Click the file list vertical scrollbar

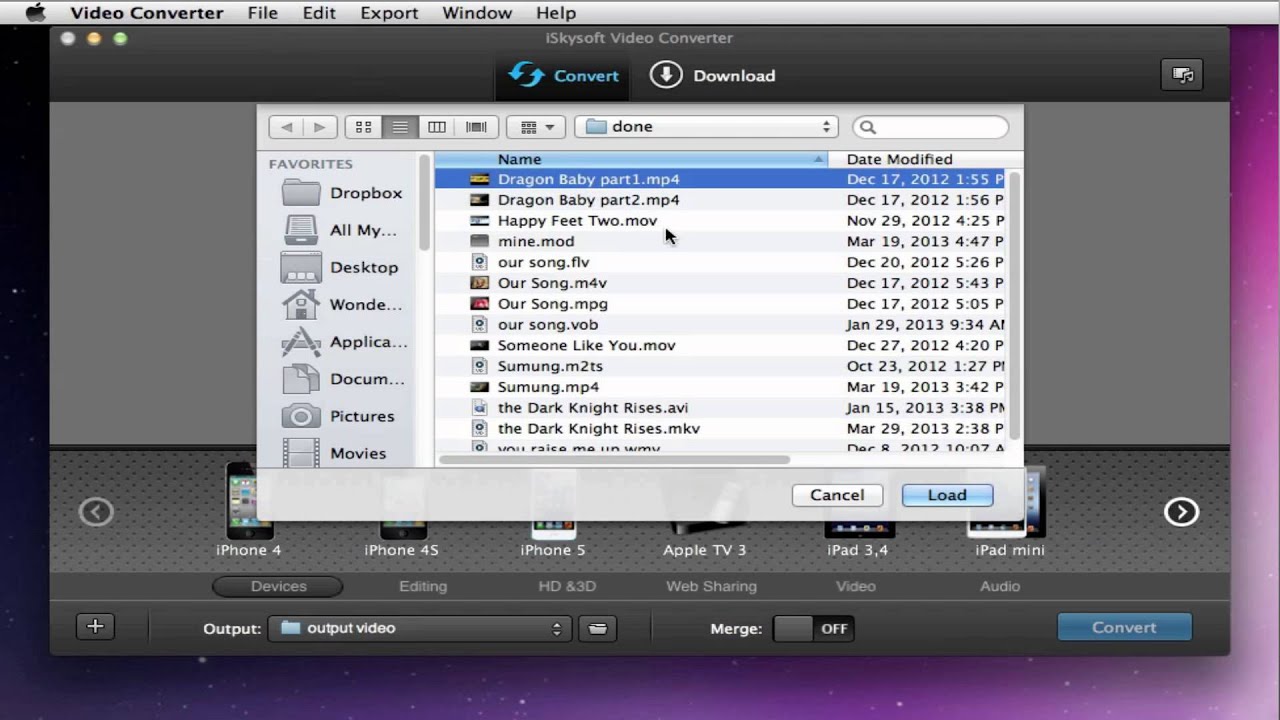click(1014, 305)
